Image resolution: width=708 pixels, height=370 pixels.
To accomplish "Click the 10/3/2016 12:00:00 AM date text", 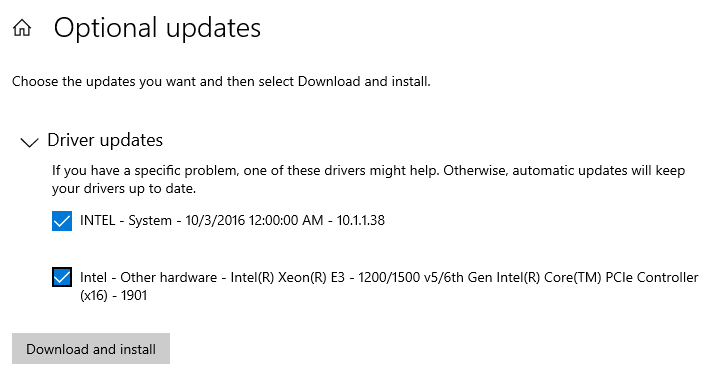I will click(x=254, y=220).
